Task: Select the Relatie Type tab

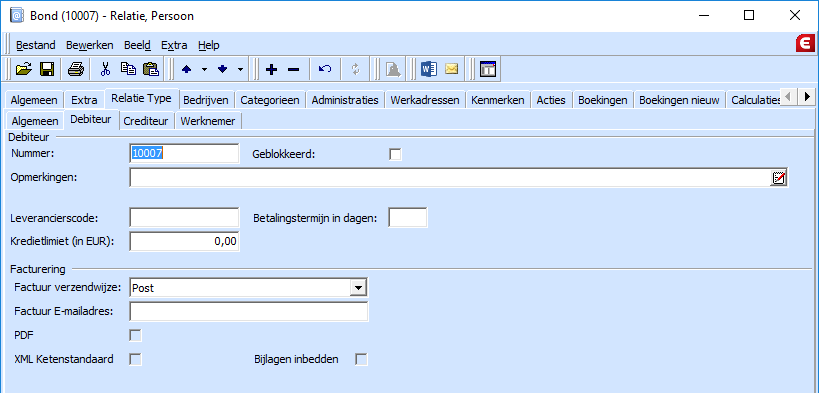Action: pos(142,98)
